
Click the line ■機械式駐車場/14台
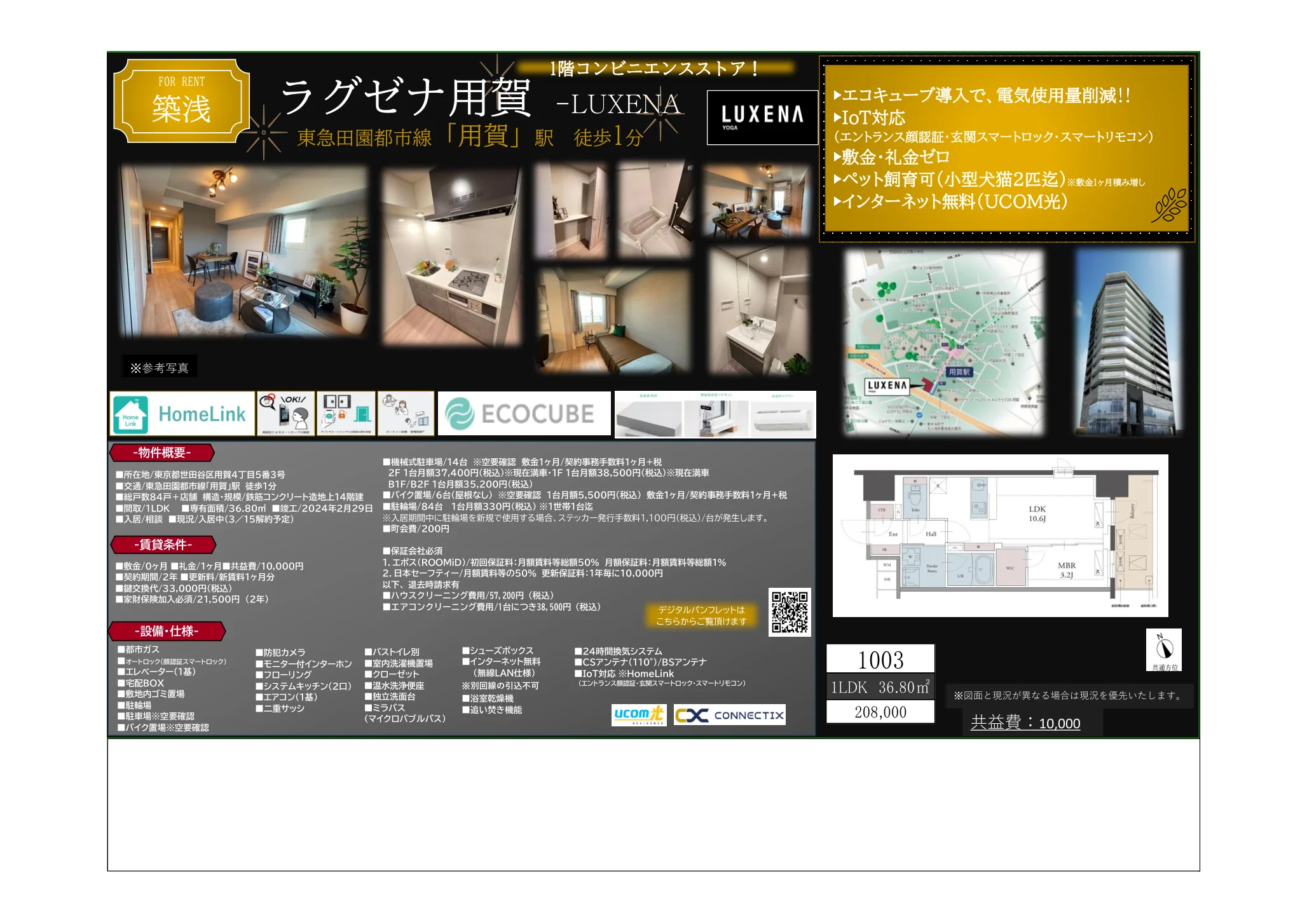coord(522,462)
